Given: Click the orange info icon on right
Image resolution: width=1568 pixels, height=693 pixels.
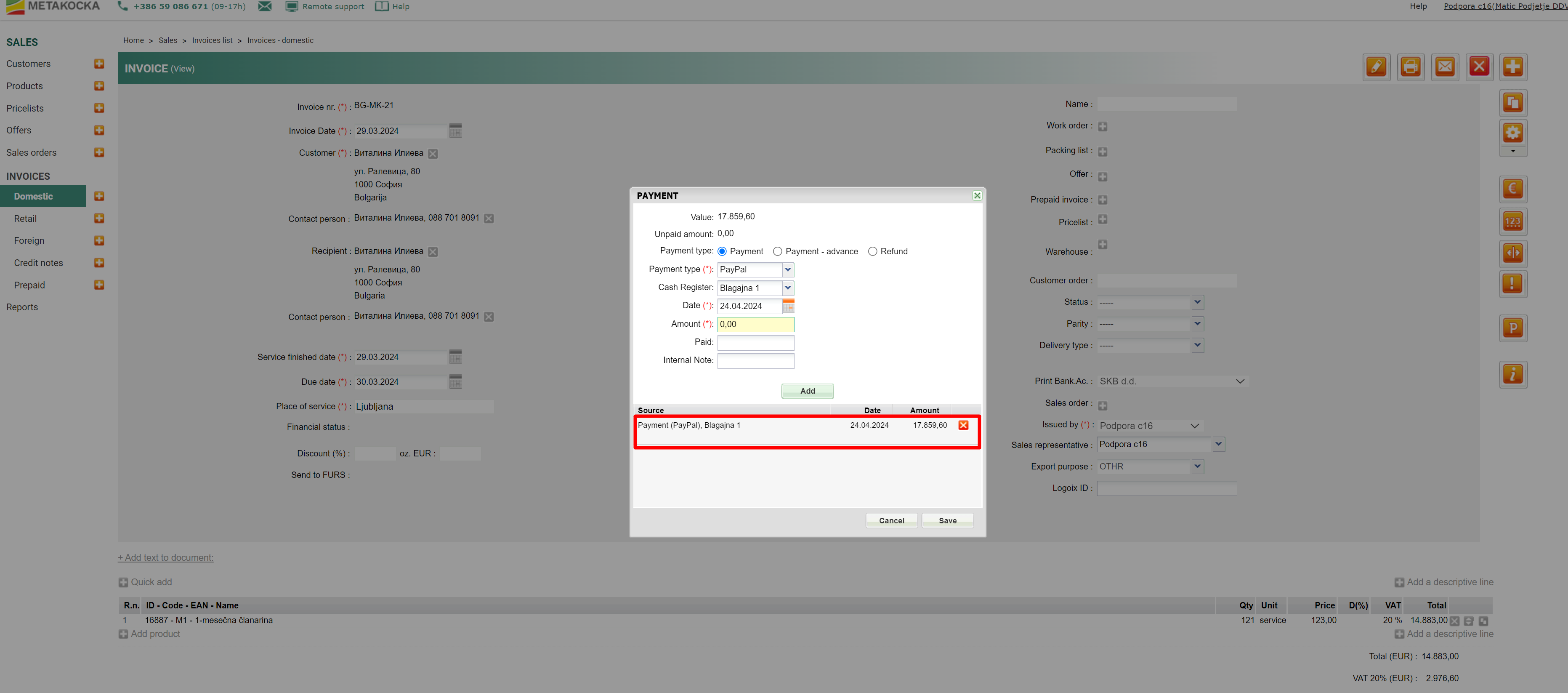Looking at the screenshot, I should [x=1512, y=375].
